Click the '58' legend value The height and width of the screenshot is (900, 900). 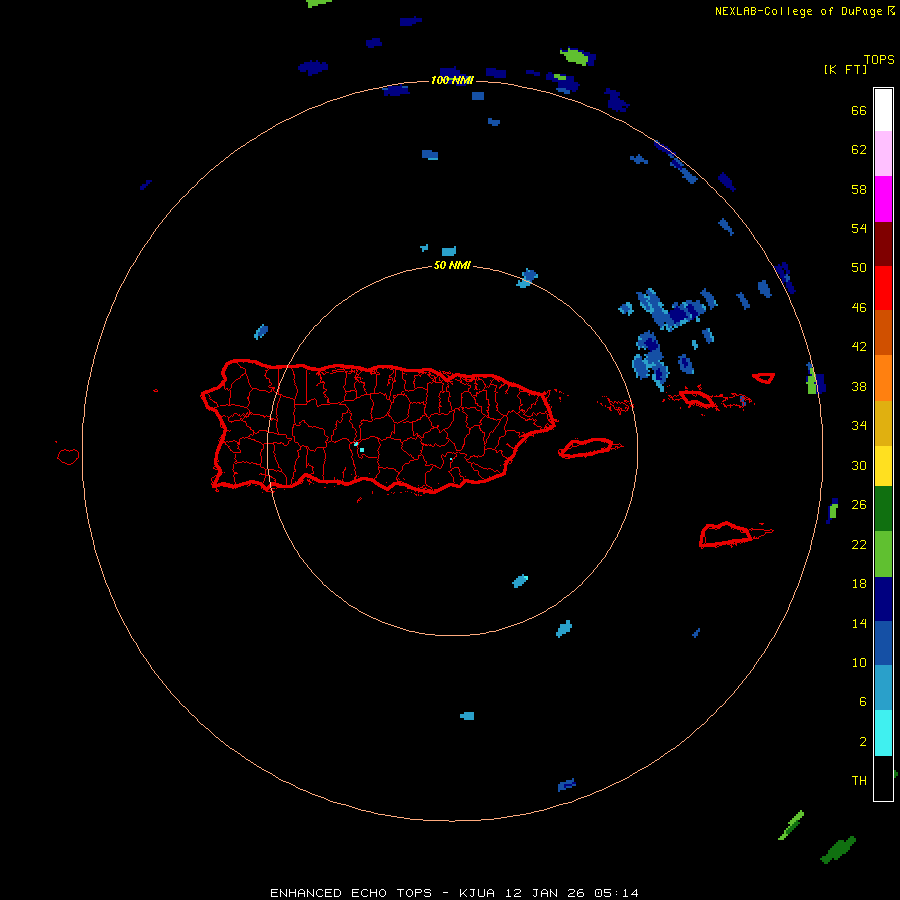(859, 189)
